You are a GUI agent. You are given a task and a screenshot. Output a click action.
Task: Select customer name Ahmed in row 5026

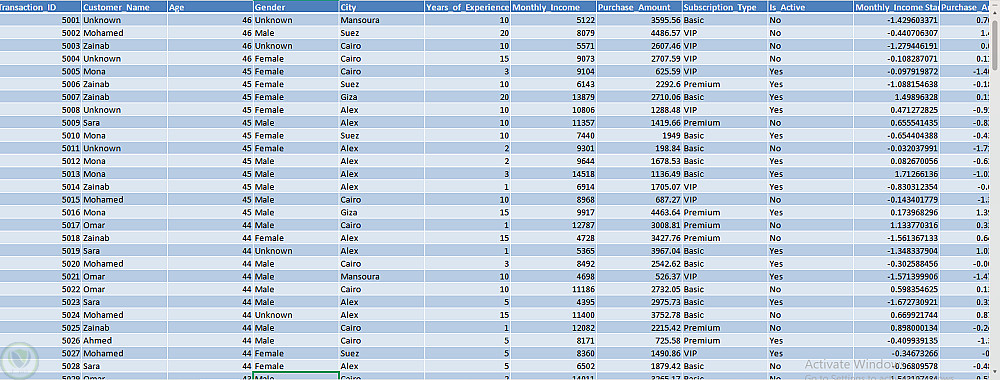124,340
